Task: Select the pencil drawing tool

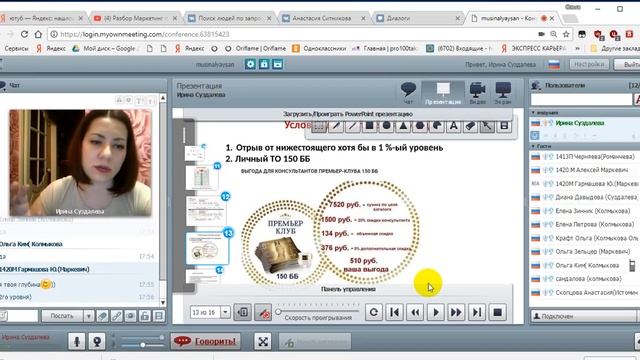Action: pos(336,126)
